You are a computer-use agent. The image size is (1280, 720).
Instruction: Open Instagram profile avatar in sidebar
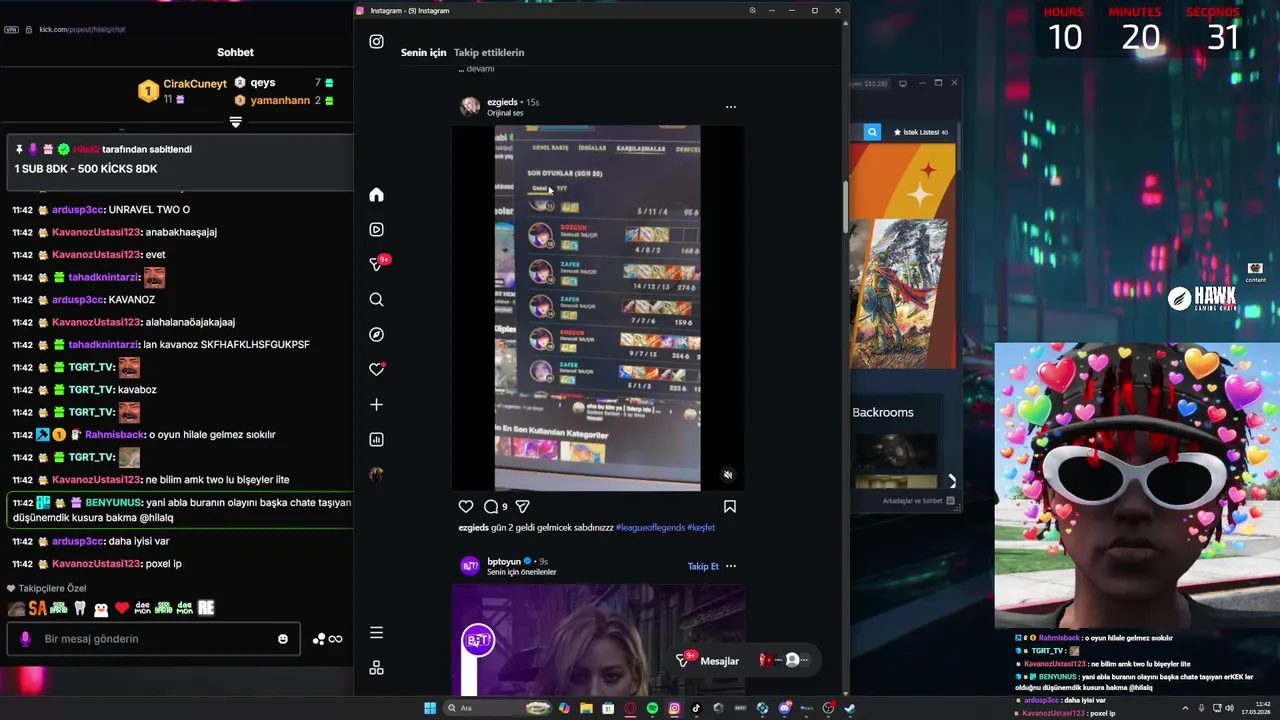(376, 474)
